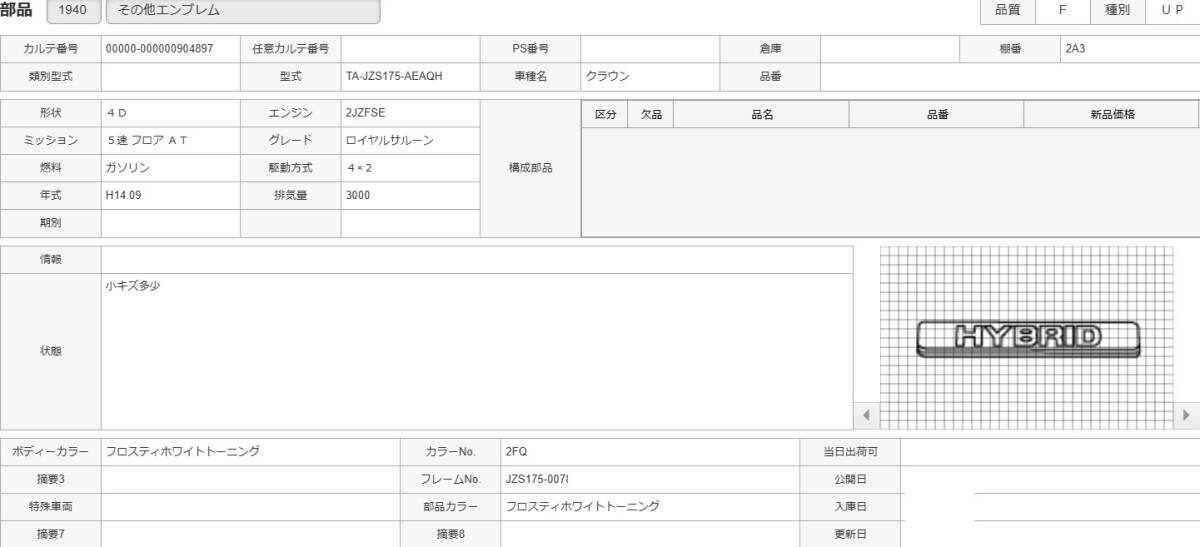Click the 型式 value TA-JZS175-AEAQH
Viewport: 1200px width, 547px height.
pyautogui.click(x=394, y=76)
